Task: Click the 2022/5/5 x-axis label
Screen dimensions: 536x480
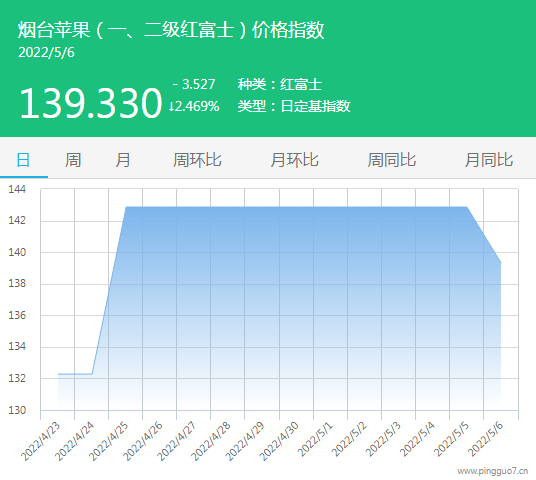Action: pyautogui.click(x=451, y=440)
